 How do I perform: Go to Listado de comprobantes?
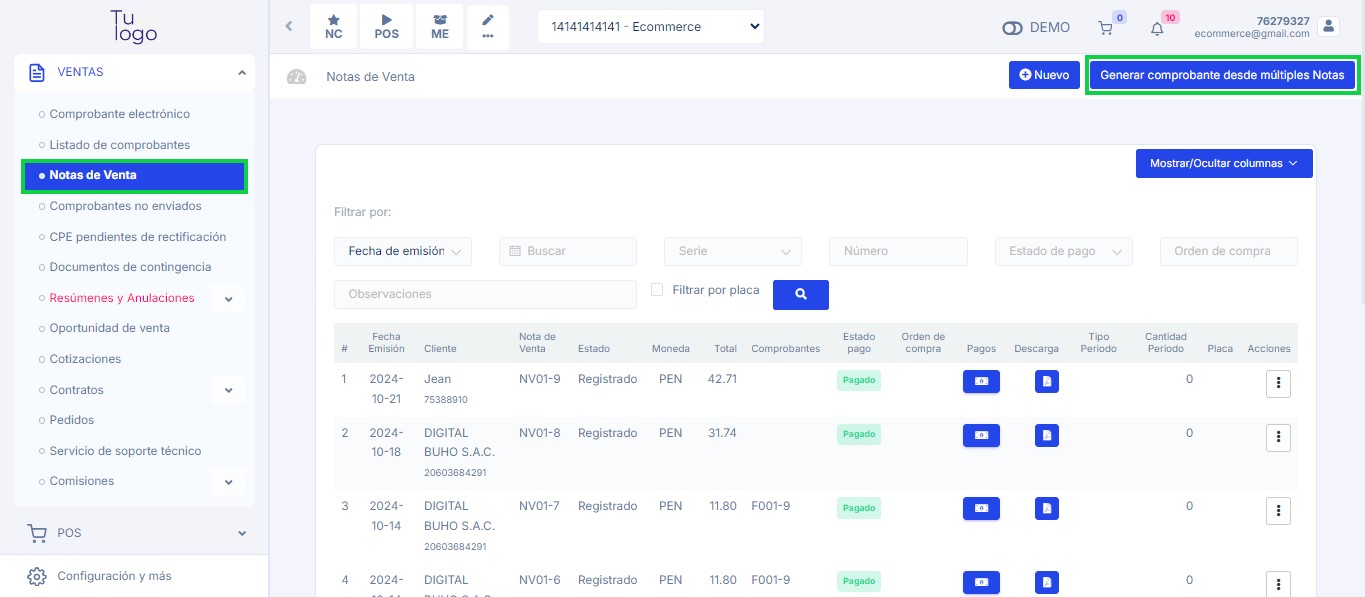click(119, 145)
